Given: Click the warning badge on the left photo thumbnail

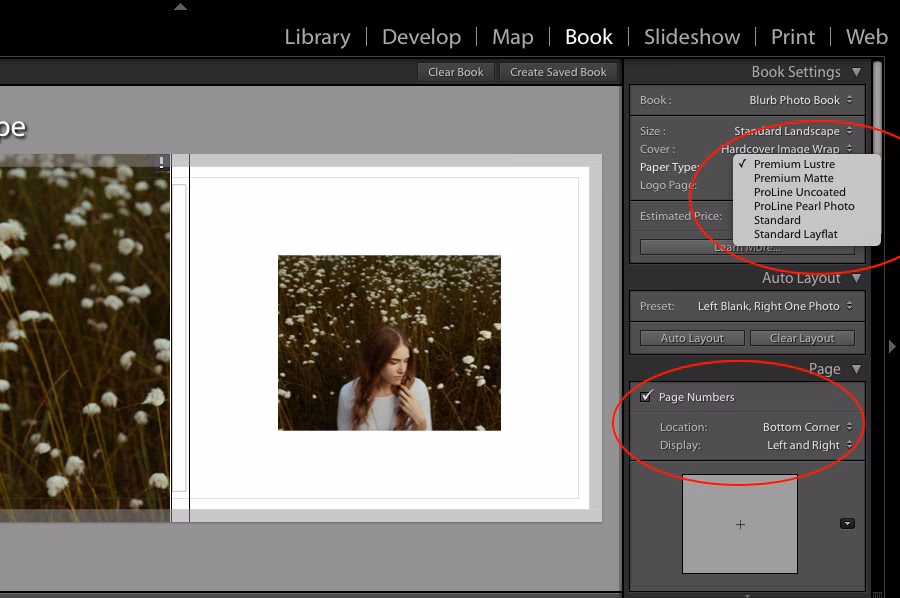Looking at the screenshot, I should pos(161,161).
